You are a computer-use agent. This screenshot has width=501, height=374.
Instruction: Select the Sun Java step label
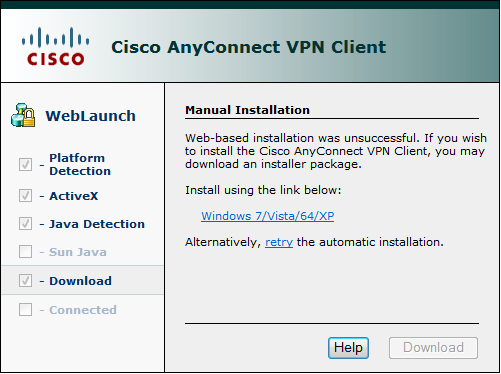[78, 252]
